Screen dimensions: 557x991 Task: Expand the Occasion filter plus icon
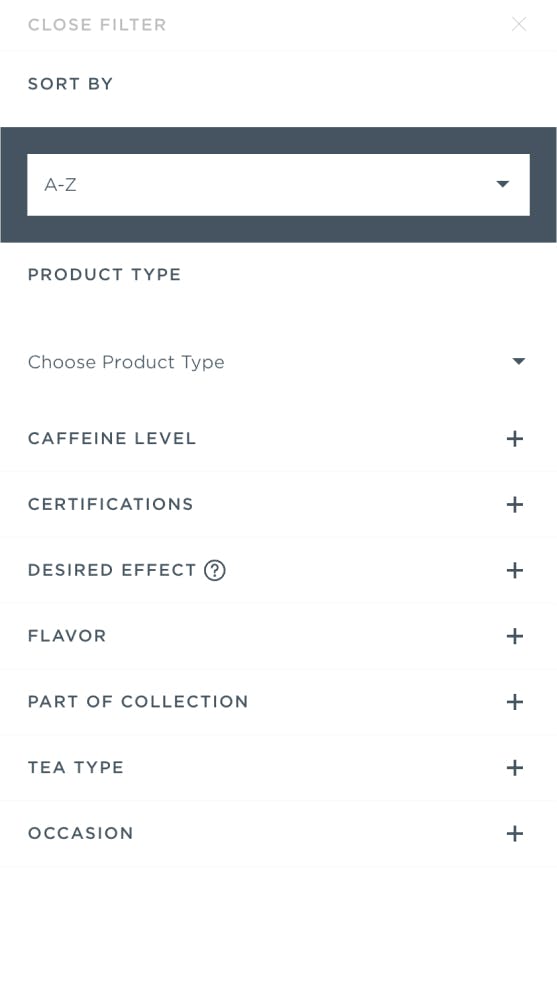[x=515, y=833]
